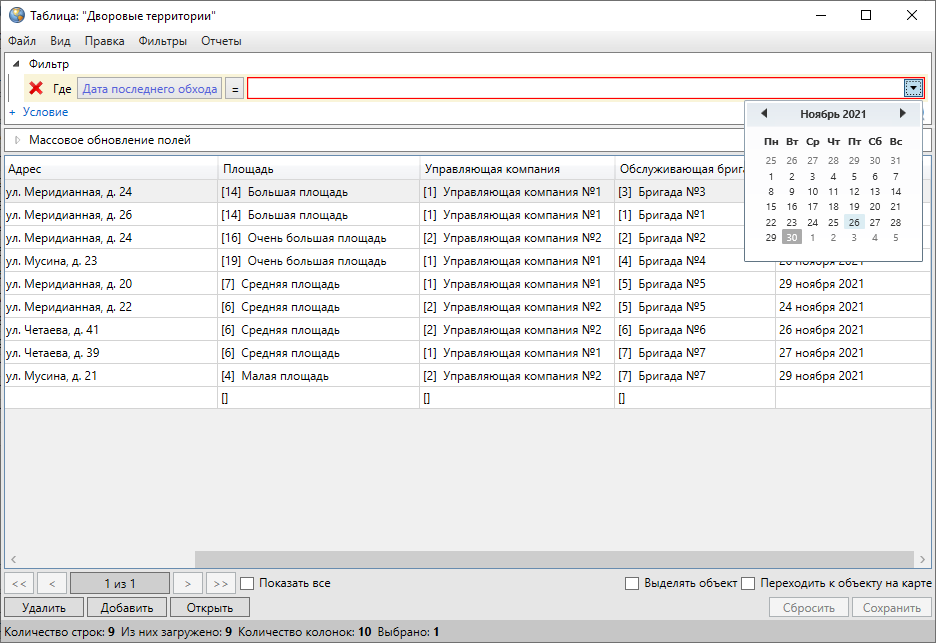Open the 'Отчеты' menu
The height and width of the screenshot is (643, 936).
click(x=221, y=41)
